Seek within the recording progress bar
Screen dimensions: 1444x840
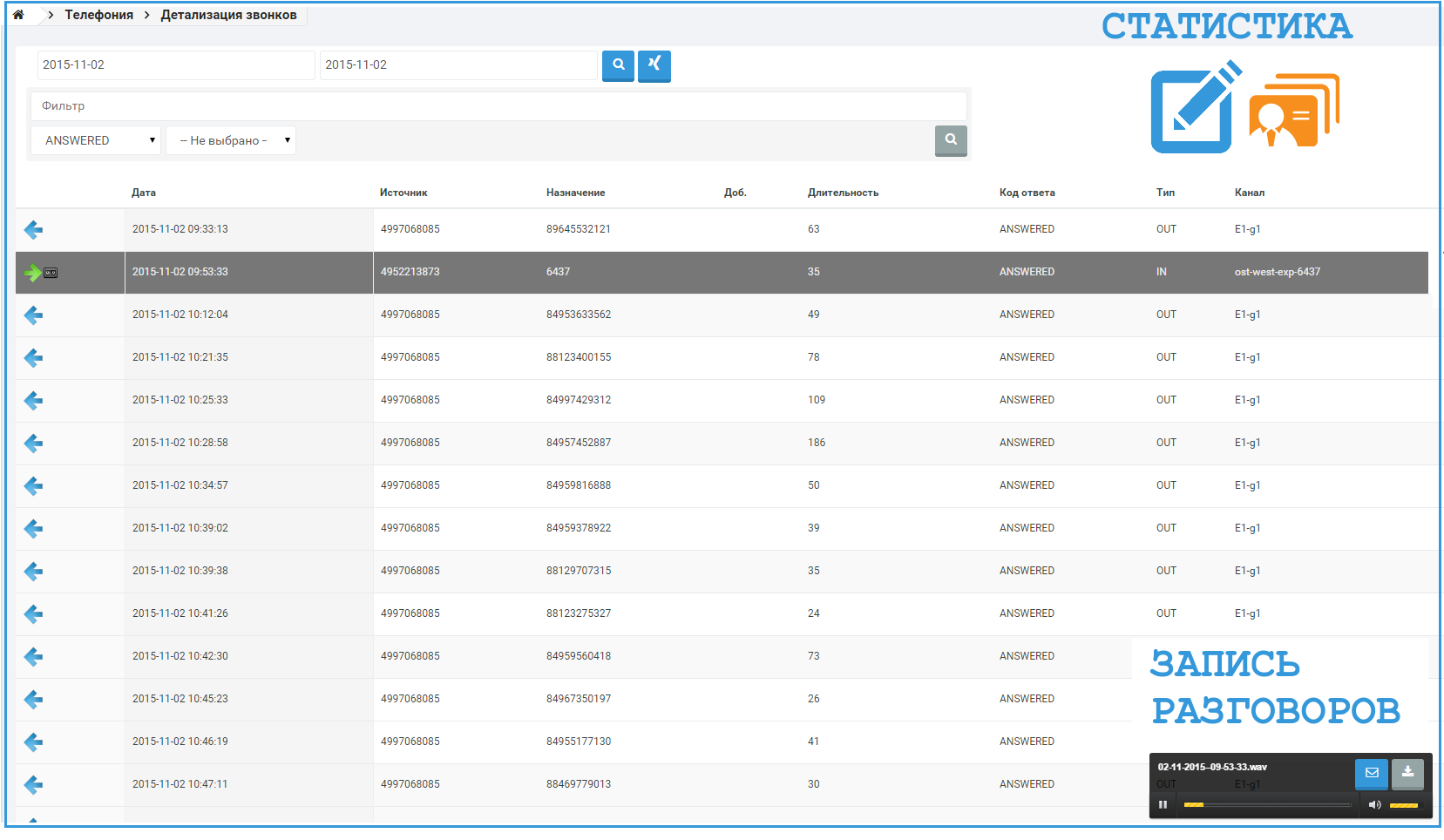click(x=1267, y=804)
